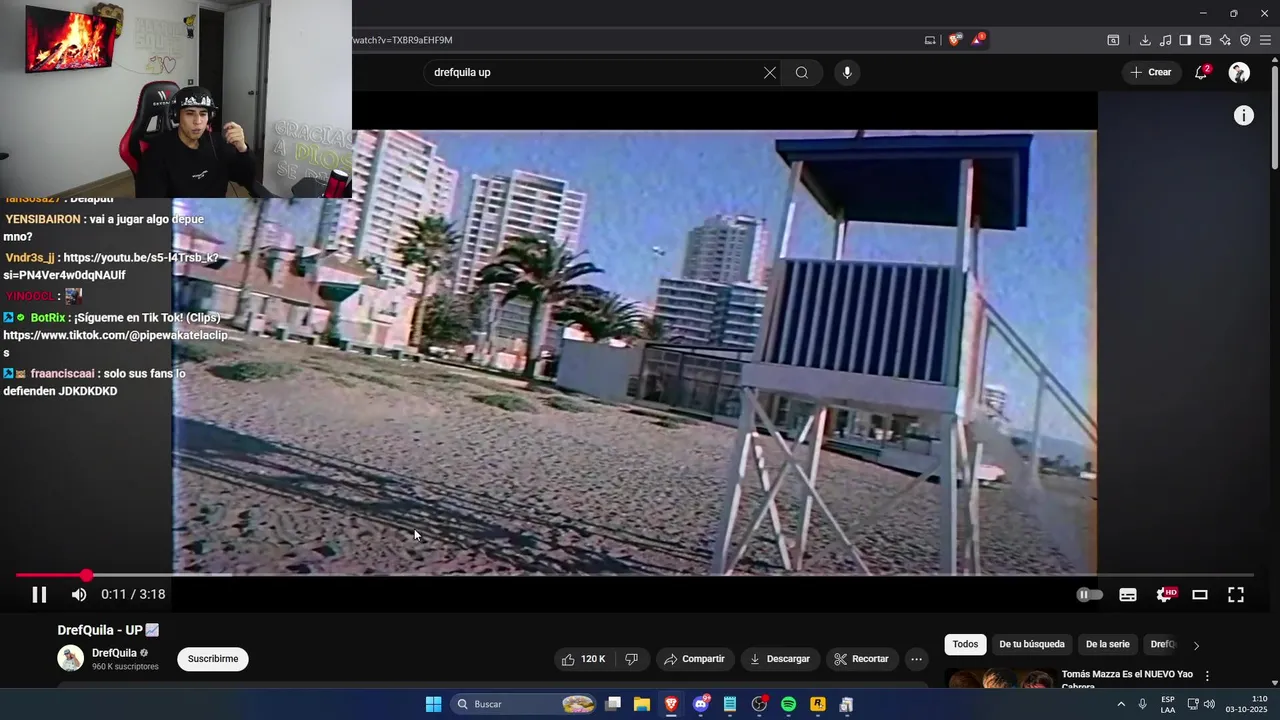Show hidden system tray icons

[1121, 704]
